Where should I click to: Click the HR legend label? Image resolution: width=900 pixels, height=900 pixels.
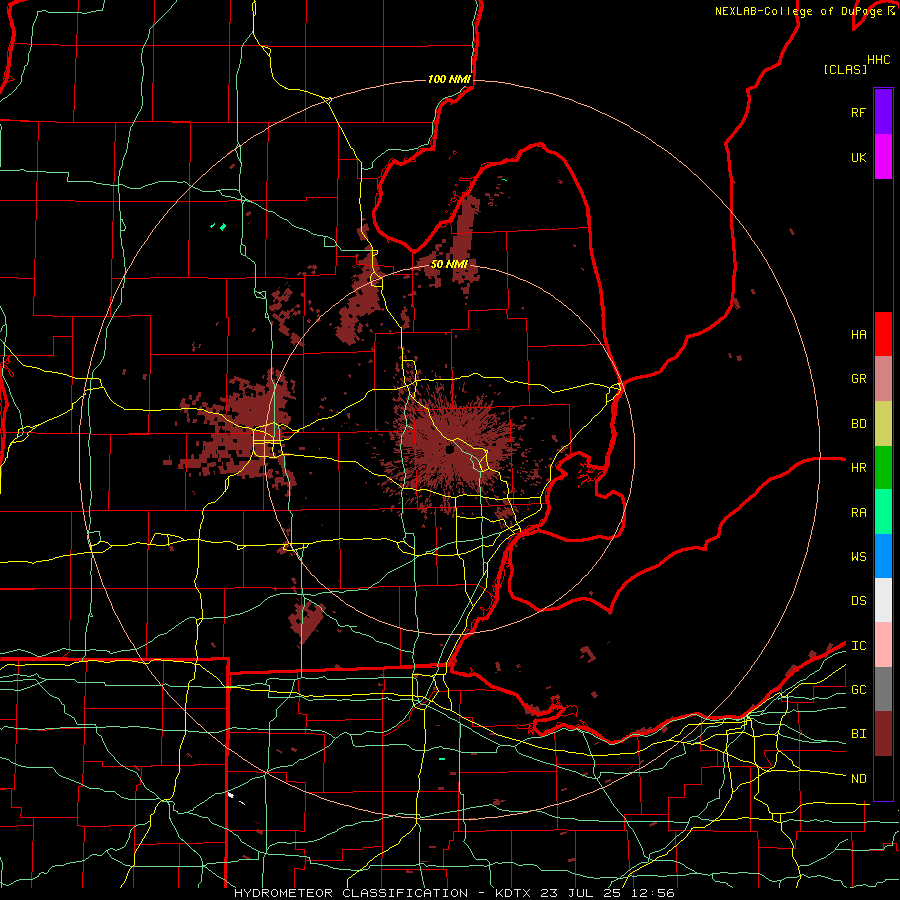coord(858,468)
